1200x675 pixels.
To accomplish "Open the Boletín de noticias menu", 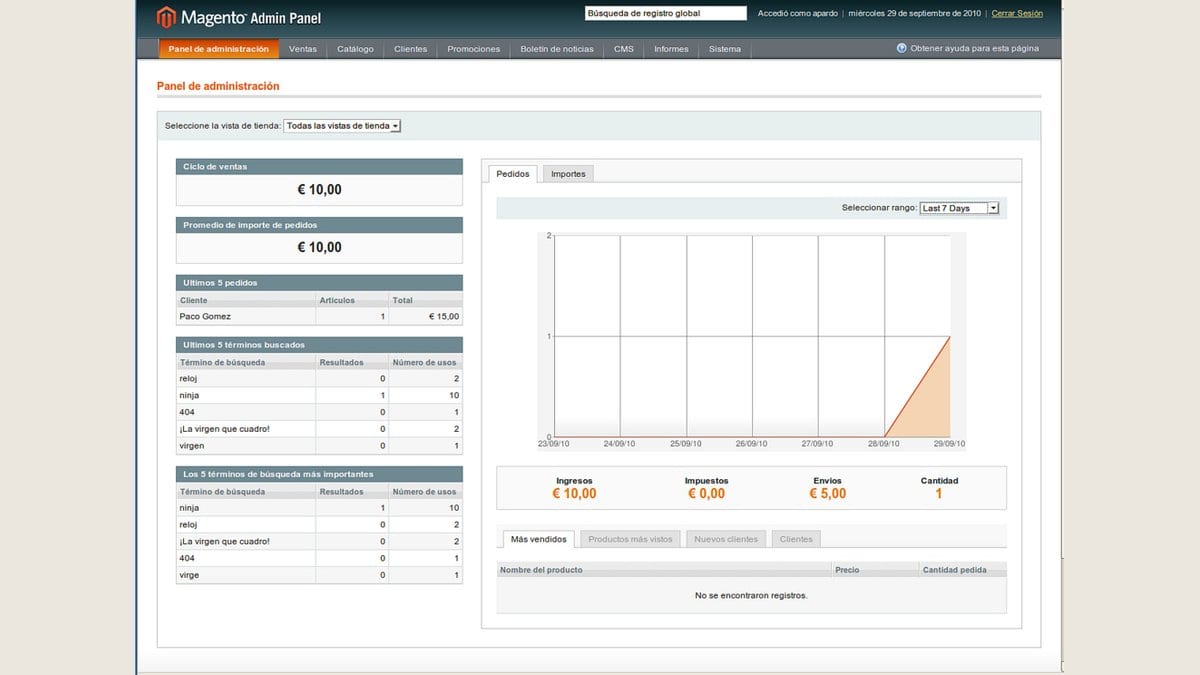I will 557,49.
